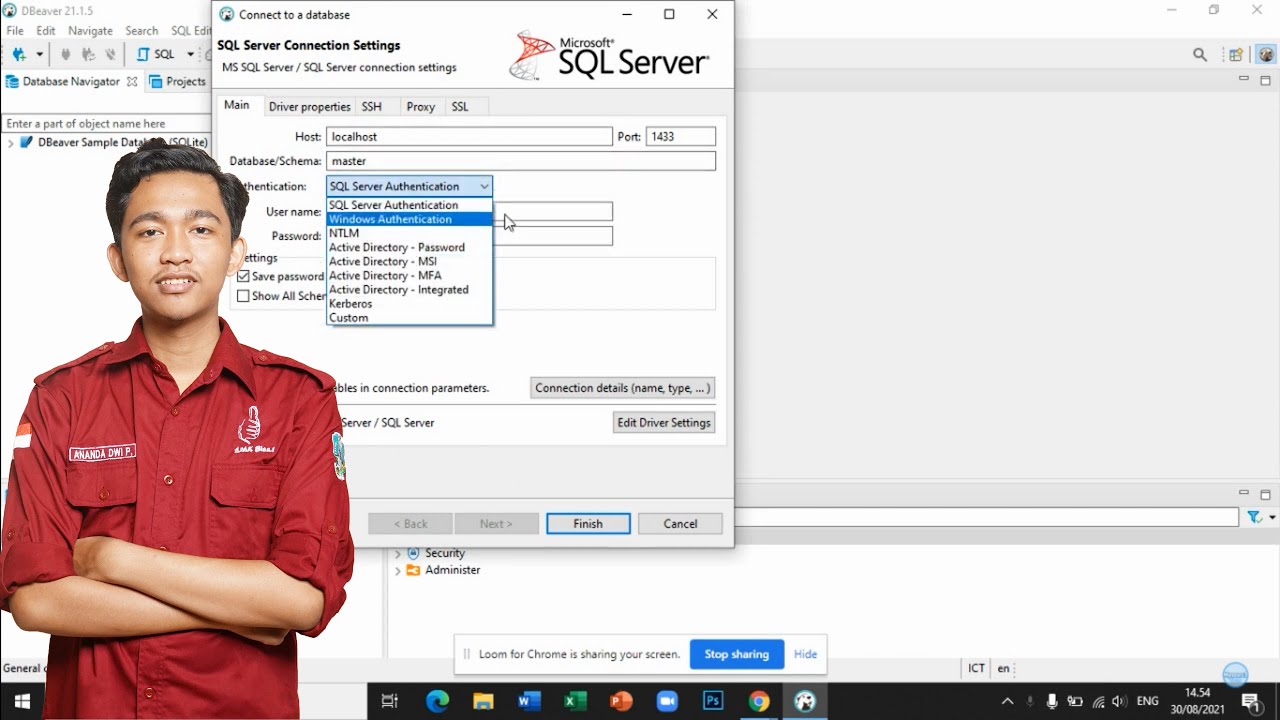This screenshot has height=720, width=1280.
Task: Expand the DBeaver Sample Database node
Action: coord(10,143)
